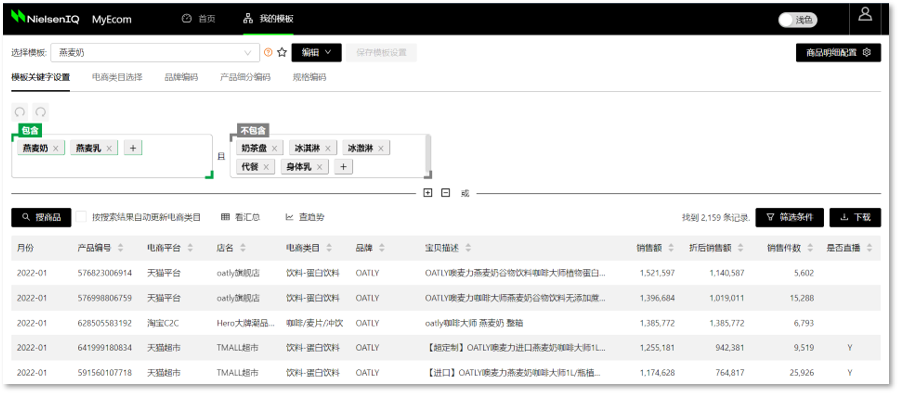Click the NielsenIQ logo

click(x=46, y=18)
